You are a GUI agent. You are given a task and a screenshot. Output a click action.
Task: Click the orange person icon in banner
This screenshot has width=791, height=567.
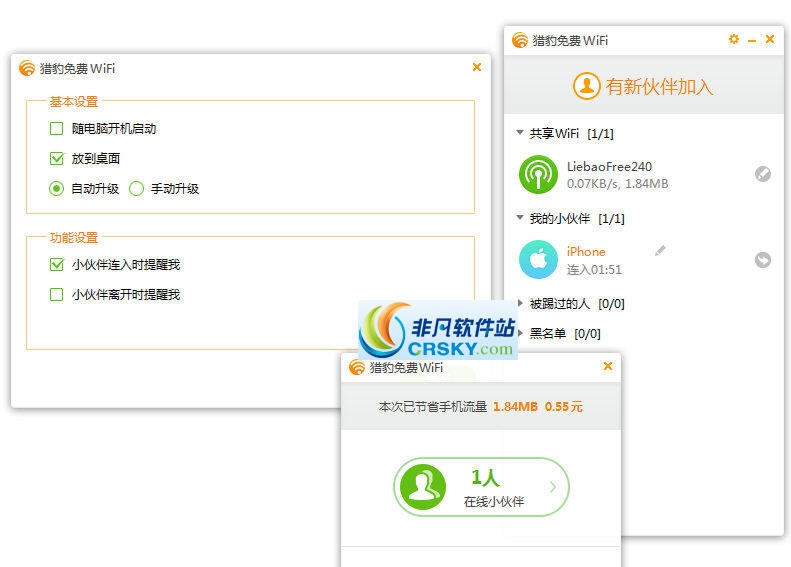[586, 86]
